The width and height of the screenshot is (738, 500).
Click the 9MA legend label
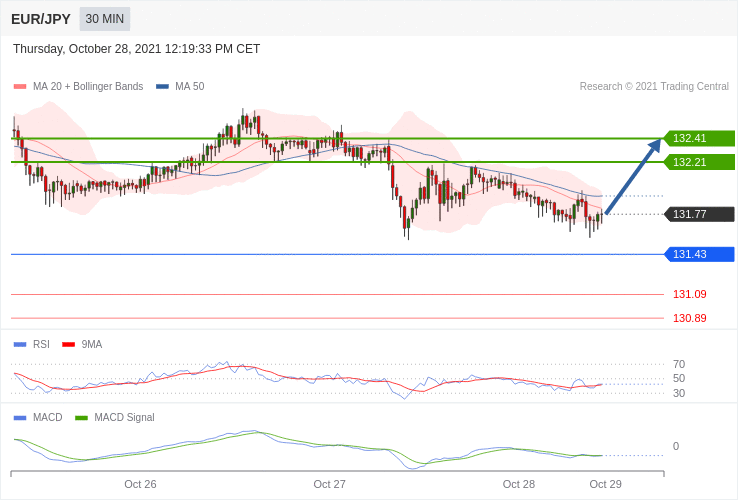(92, 345)
